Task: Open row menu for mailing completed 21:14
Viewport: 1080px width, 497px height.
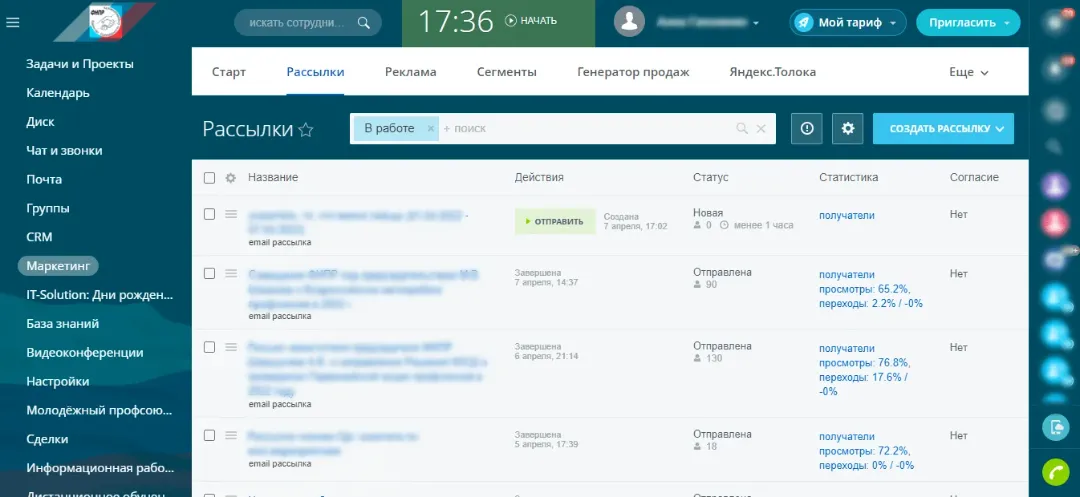Action: click(231, 347)
